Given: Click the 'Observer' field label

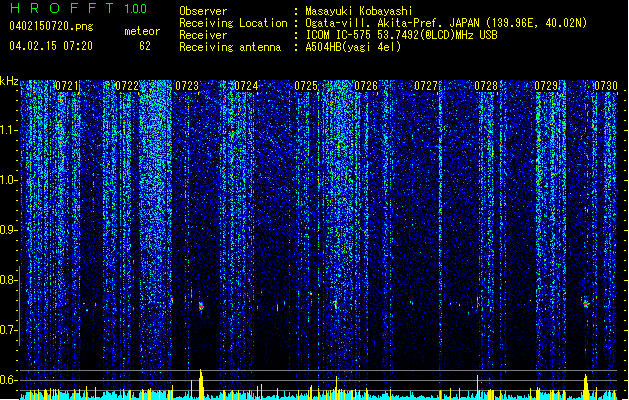Looking at the screenshot, I should (203, 11).
